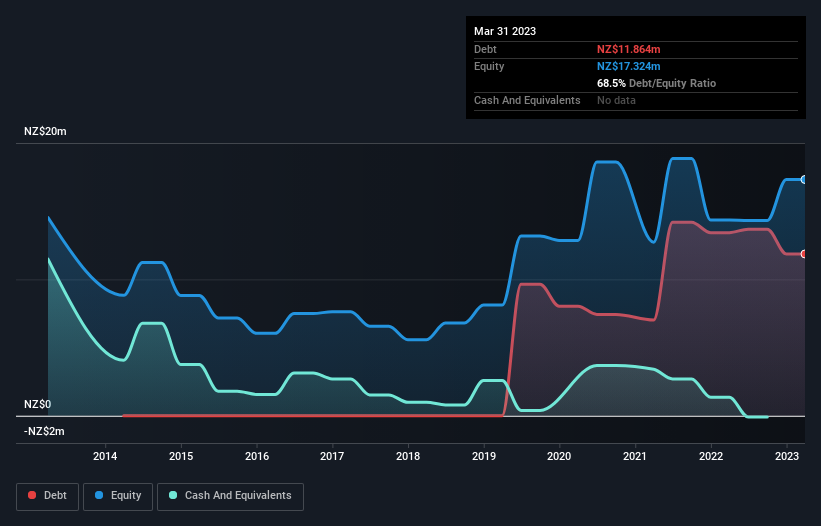Select the blue Equity endpoint marker at 2023
Viewport: 821px width, 526px height.
pyautogui.click(x=804, y=180)
